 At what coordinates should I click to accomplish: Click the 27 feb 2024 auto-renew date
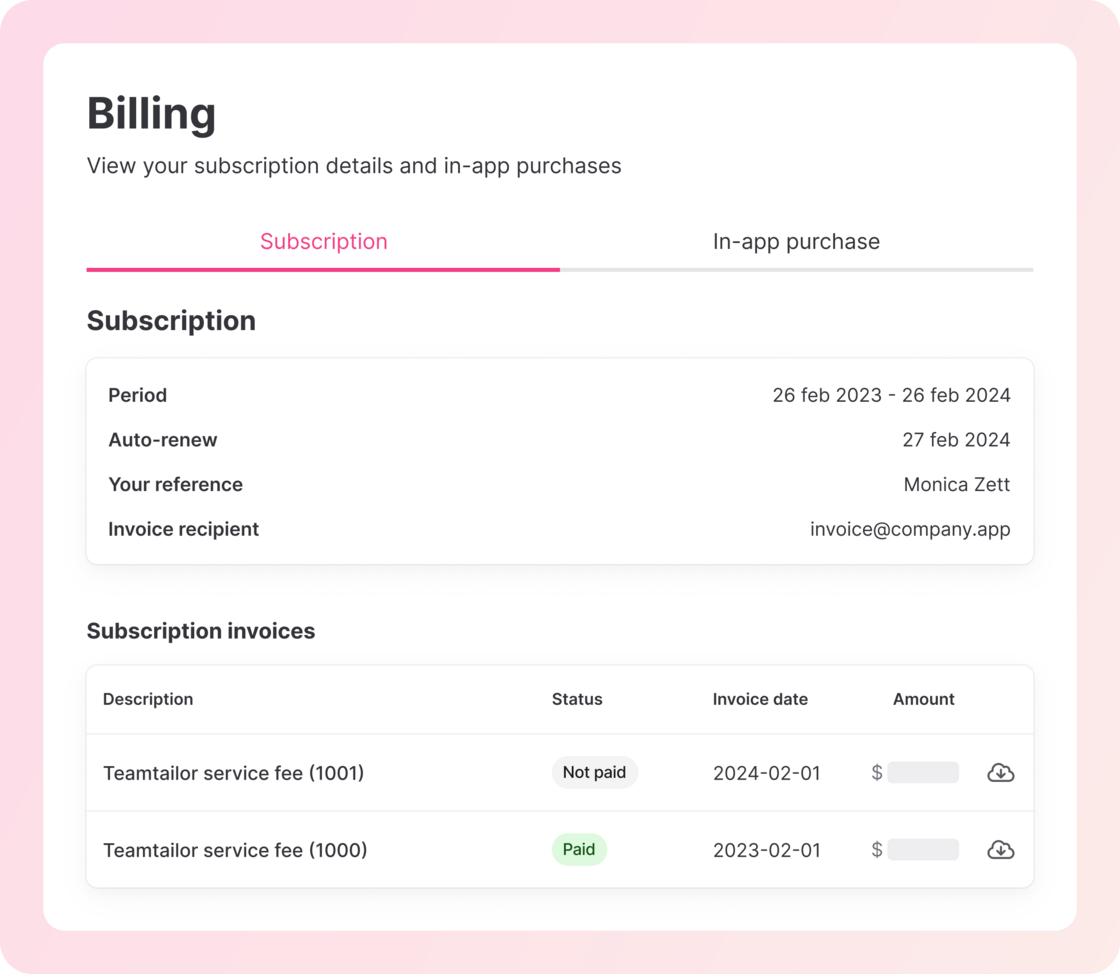pyautogui.click(x=956, y=440)
